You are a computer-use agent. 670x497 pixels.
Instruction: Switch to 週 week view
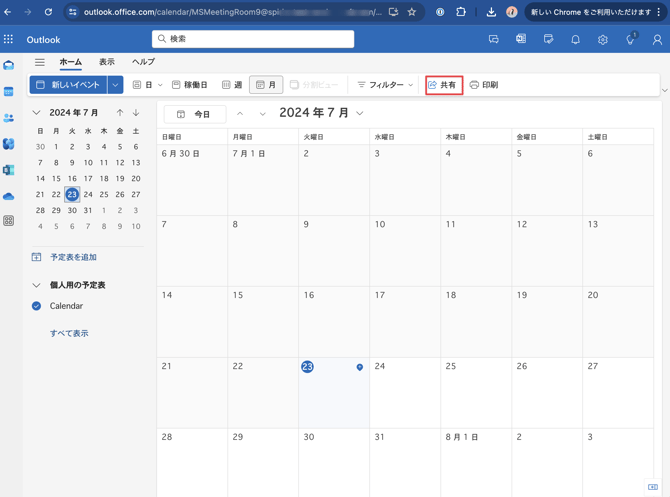pos(232,85)
